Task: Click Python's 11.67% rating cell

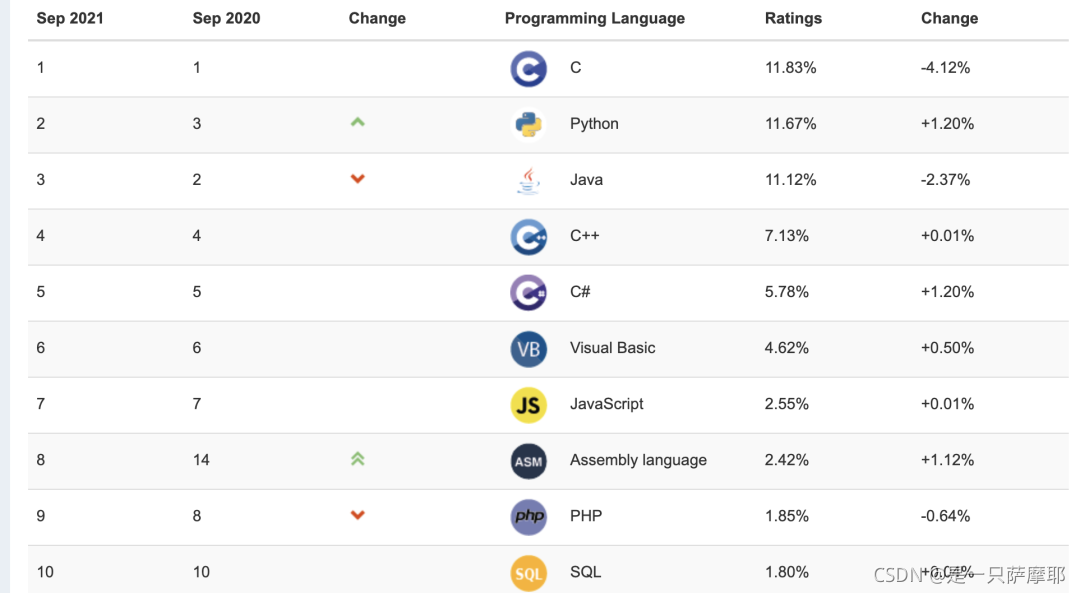Action: click(790, 124)
